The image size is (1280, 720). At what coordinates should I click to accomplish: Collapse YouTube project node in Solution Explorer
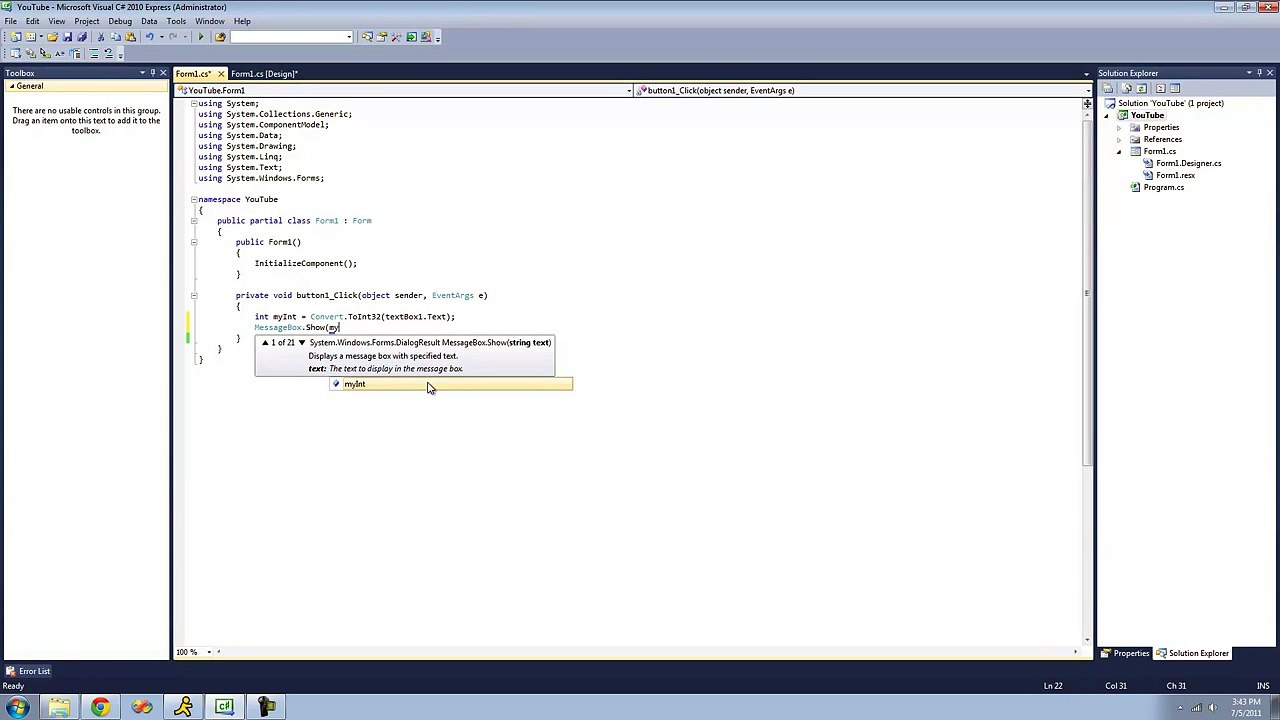tap(1107, 116)
